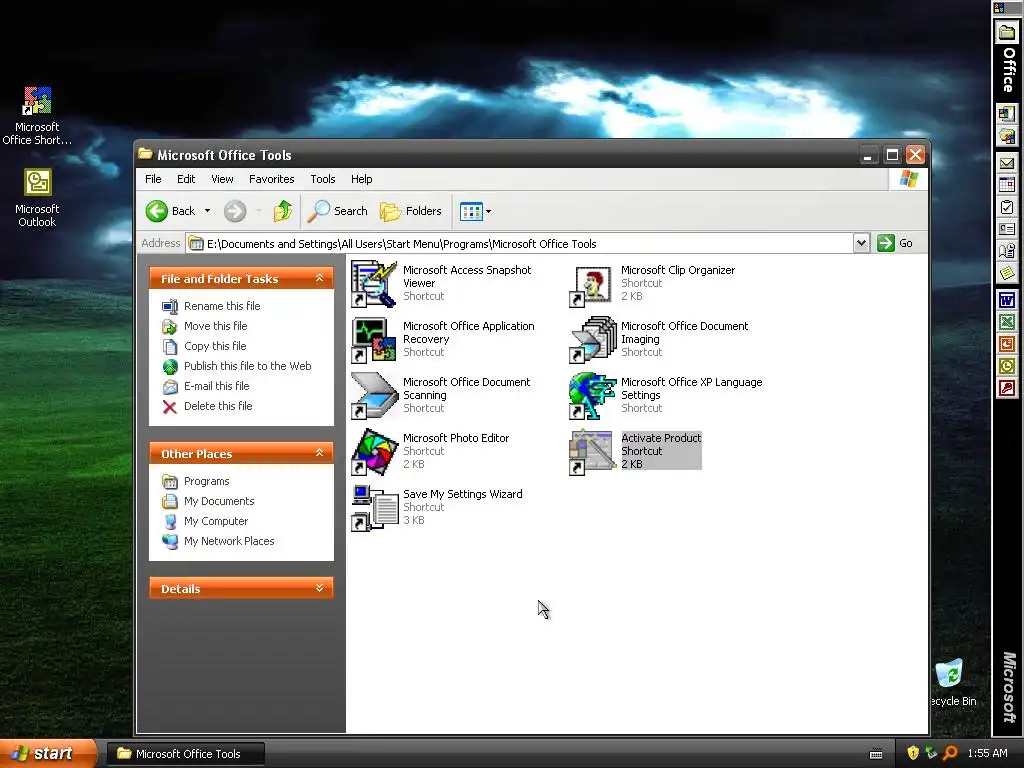This screenshot has width=1024, height=768.
Task: Click the Back button
Action: click(171, 211)
